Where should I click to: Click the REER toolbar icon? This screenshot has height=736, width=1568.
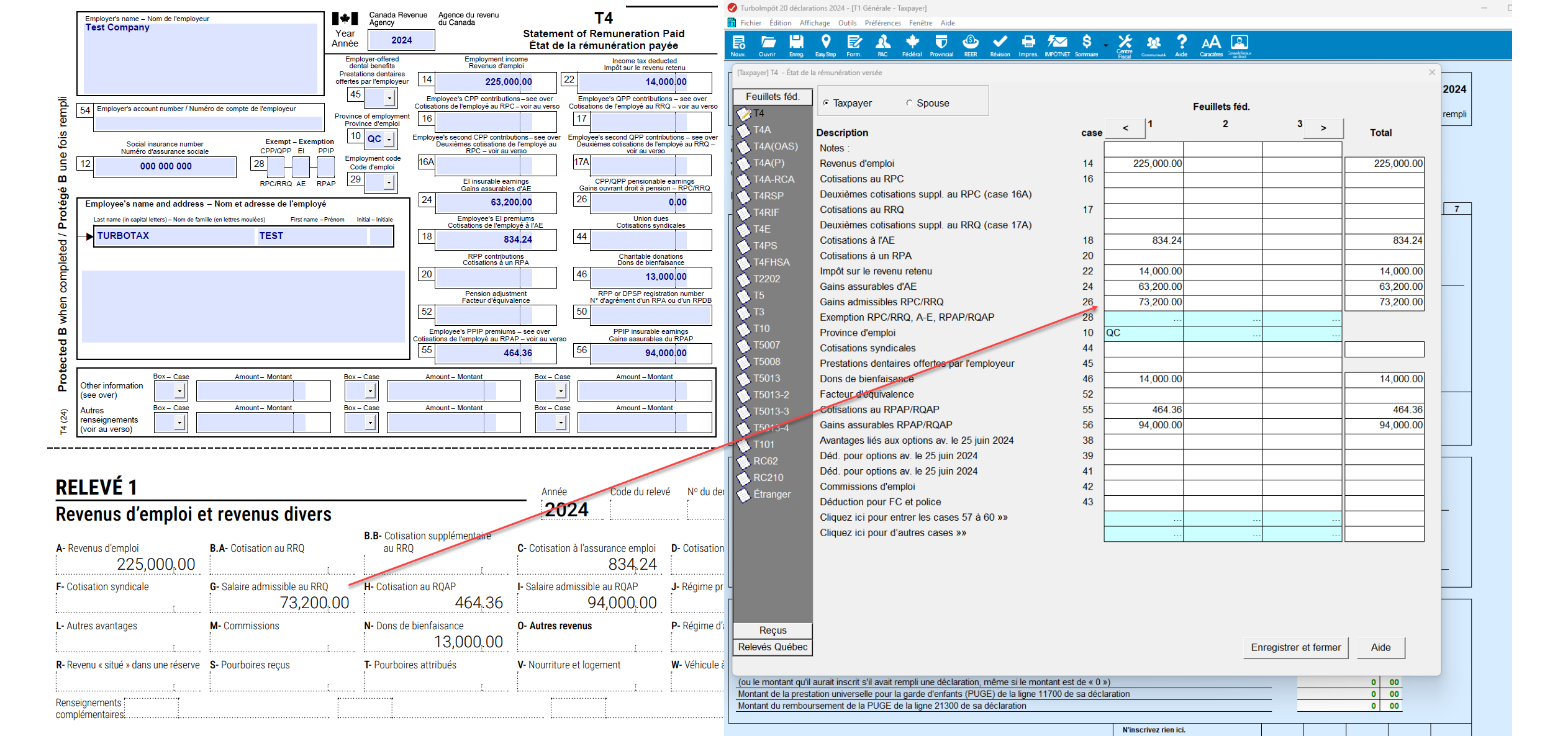pyautogui.click(x=971, y=45)
